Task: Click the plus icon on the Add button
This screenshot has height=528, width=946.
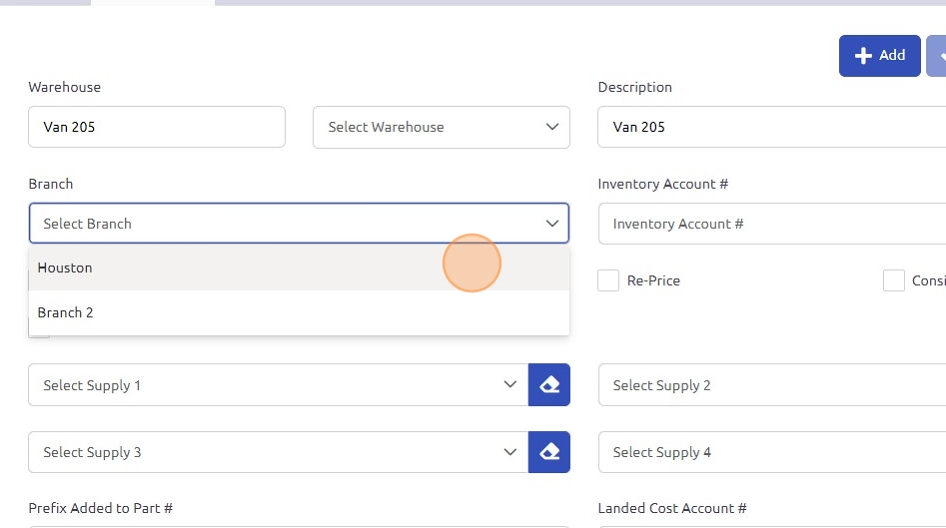Action: [x=864, y=56]
